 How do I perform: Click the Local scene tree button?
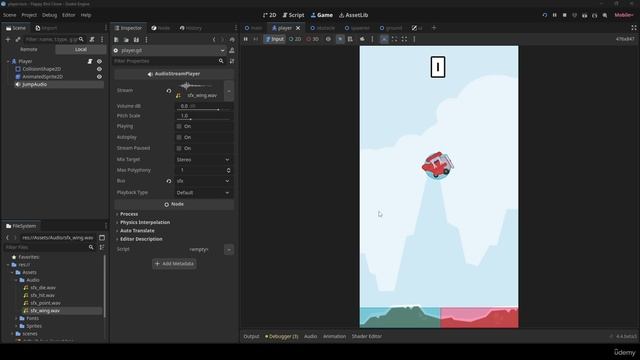[80, 49]
